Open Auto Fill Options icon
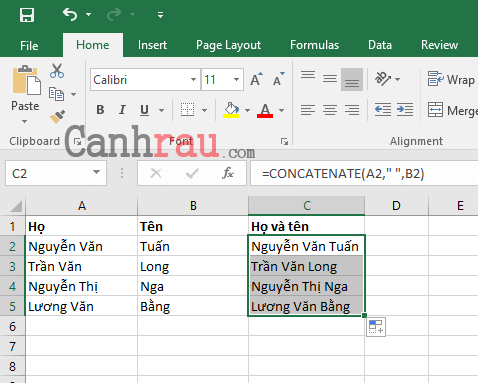Screen dimensions: 478x383 [376, 327]
